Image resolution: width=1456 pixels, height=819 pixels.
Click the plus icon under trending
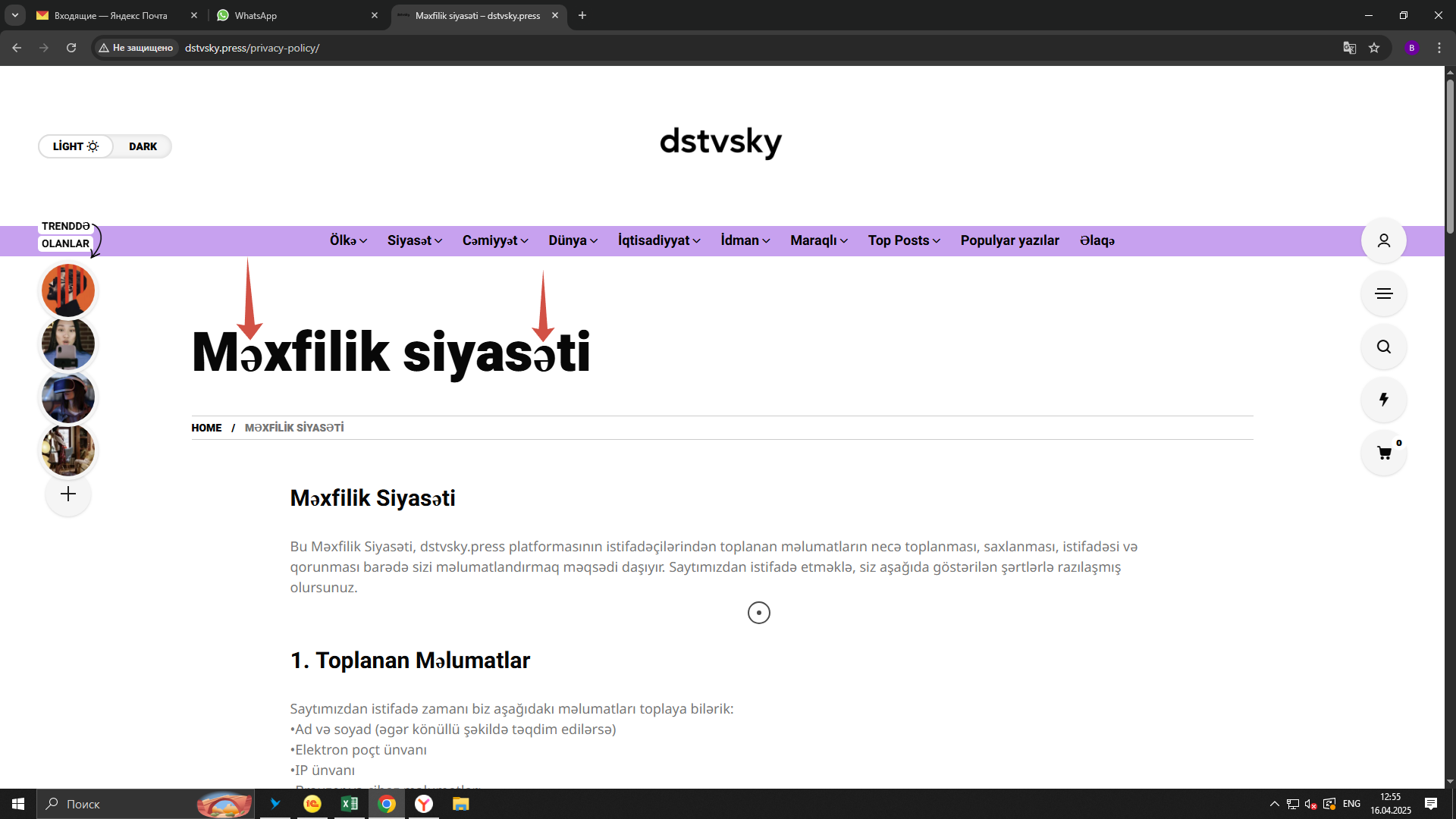[68, 494]
